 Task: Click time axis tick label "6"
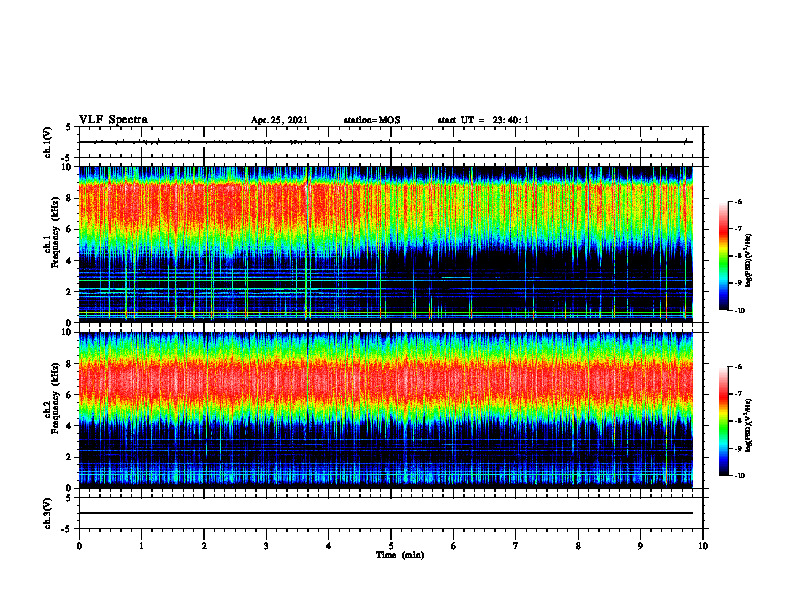coord(454,546)
